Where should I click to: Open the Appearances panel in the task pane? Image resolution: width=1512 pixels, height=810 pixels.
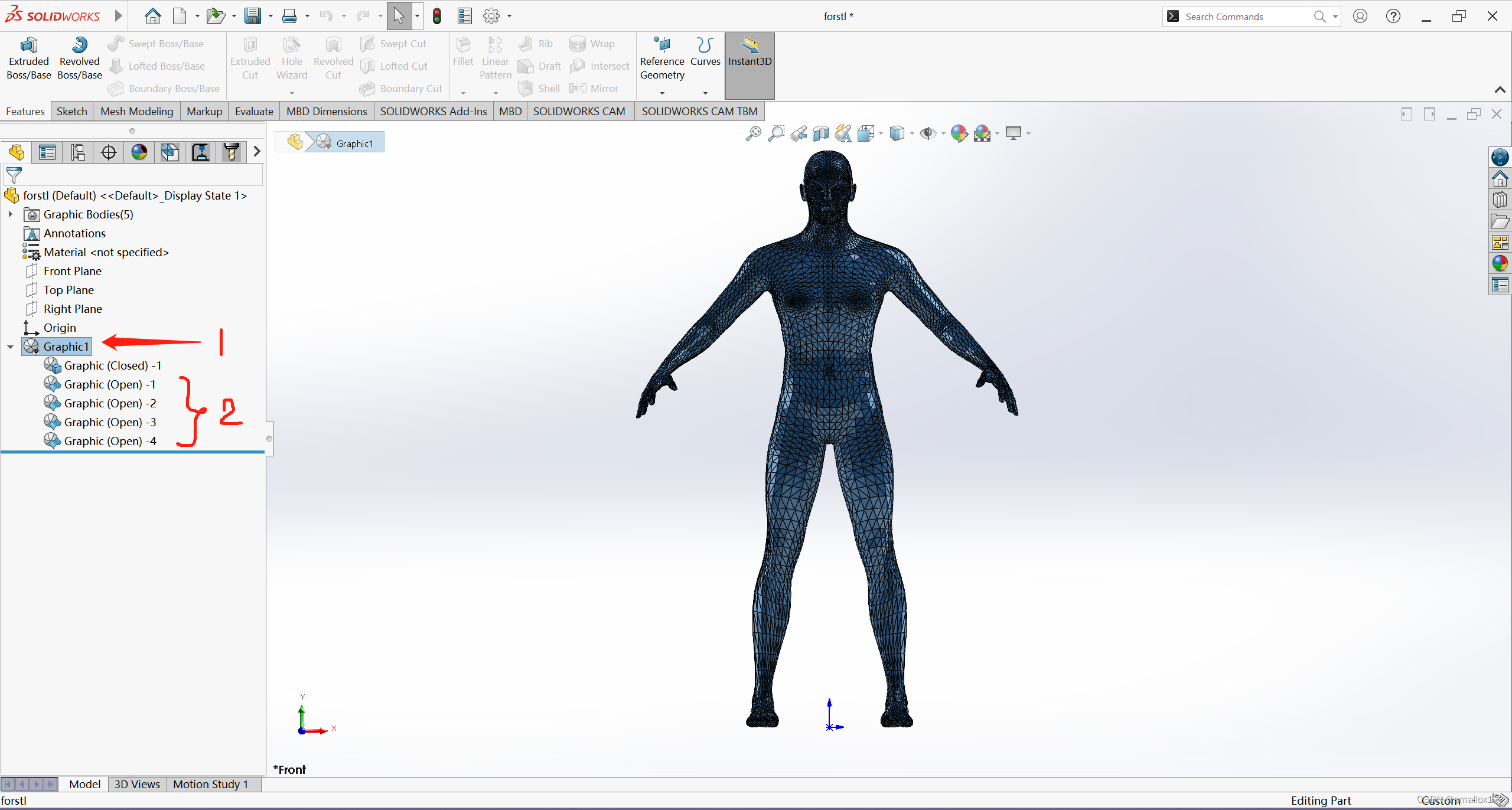pyautogui.click(x=1501, y=263)
